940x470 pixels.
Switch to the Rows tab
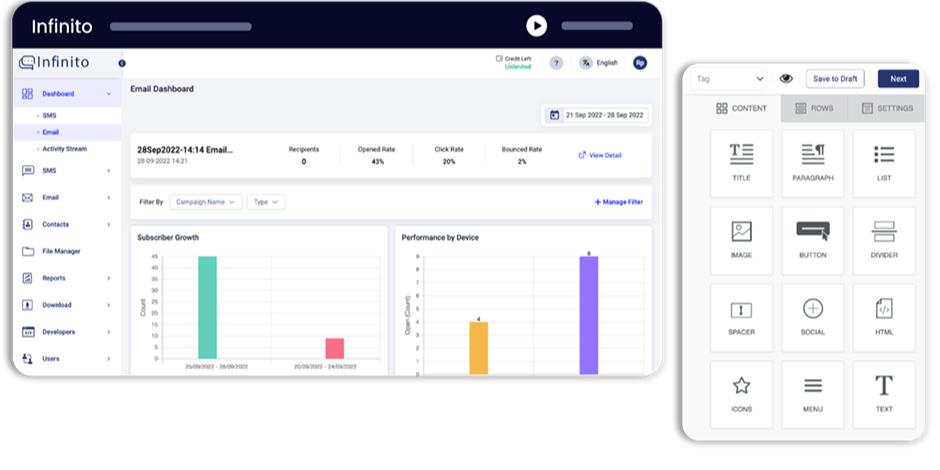(x=813, y=108)
